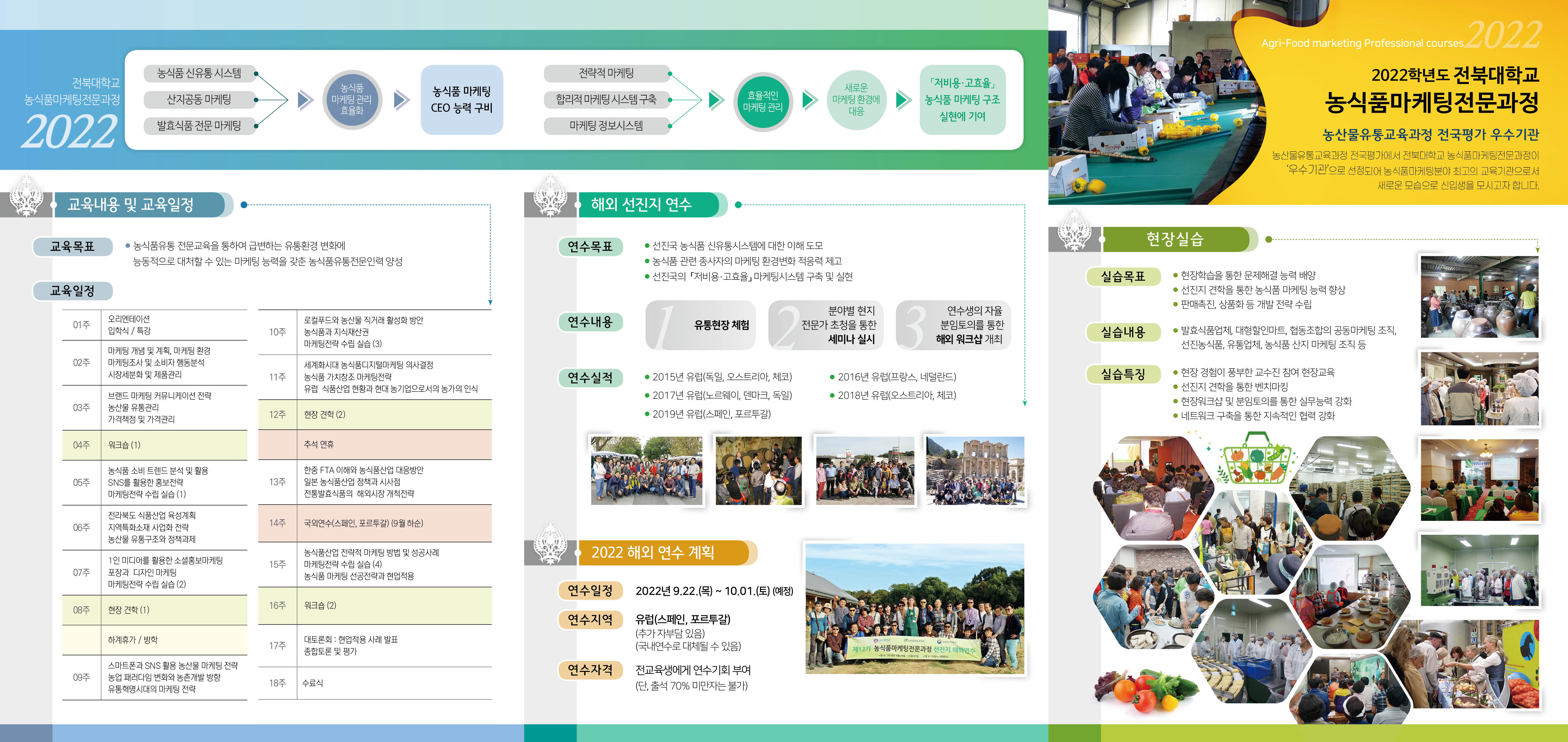Open the ancient ruins group photo

coord(975,470)
